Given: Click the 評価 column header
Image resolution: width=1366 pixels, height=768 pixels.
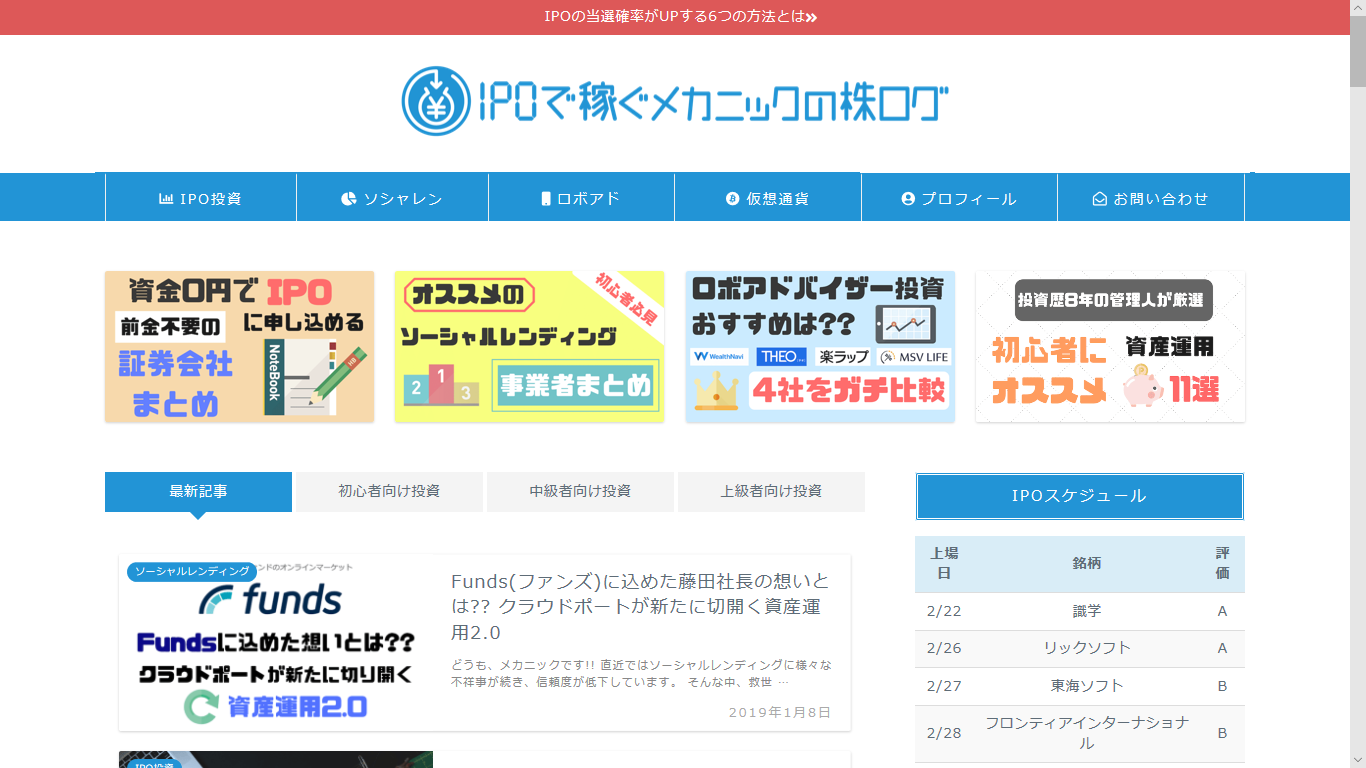Looking at the screenshot, I should (1223, 564).
